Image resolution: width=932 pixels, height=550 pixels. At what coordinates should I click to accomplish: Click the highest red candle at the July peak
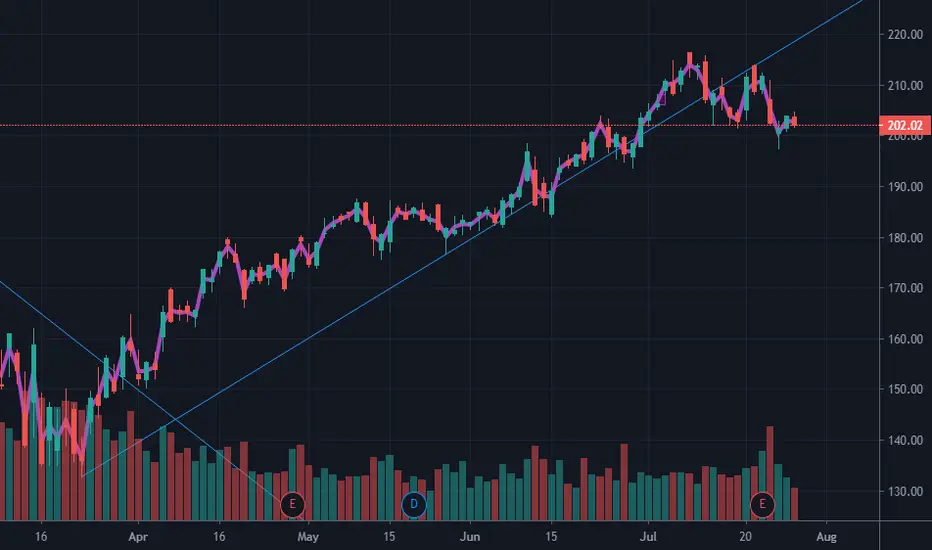tap(689, 59)
